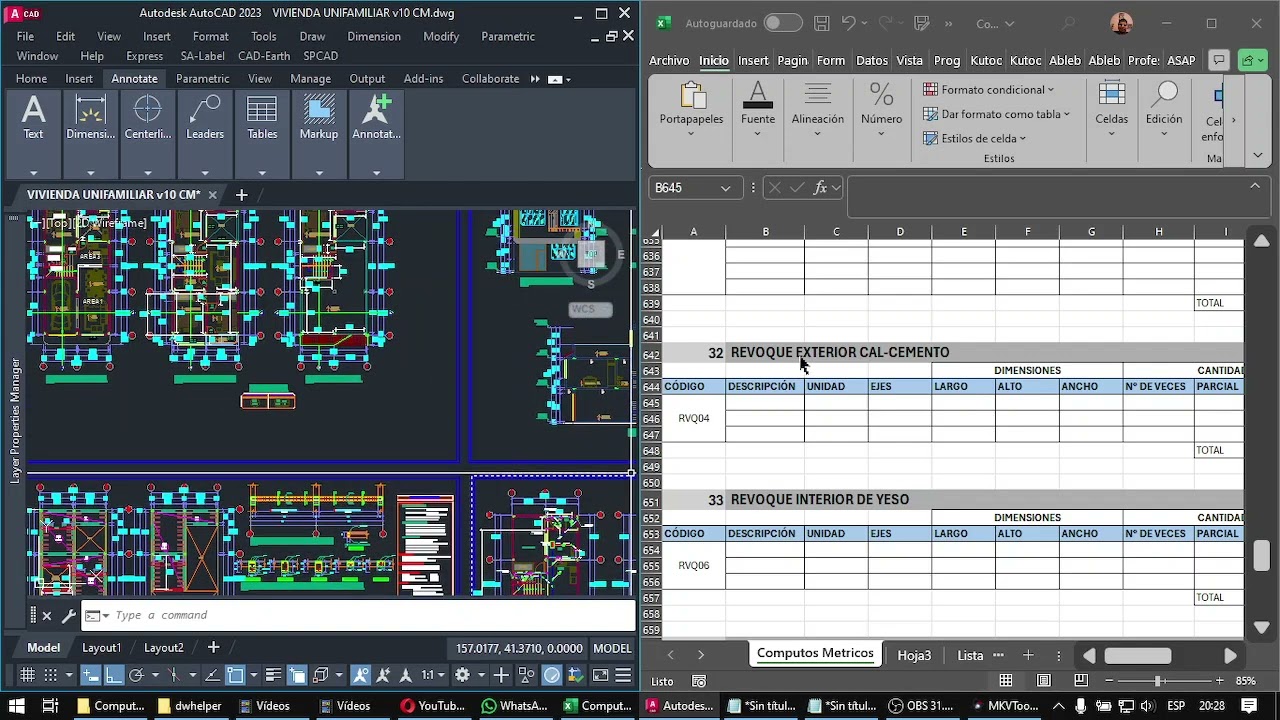Screen dimensions: 1280x720
Task: Open the Markup panel icon
Action: point(319,118)
